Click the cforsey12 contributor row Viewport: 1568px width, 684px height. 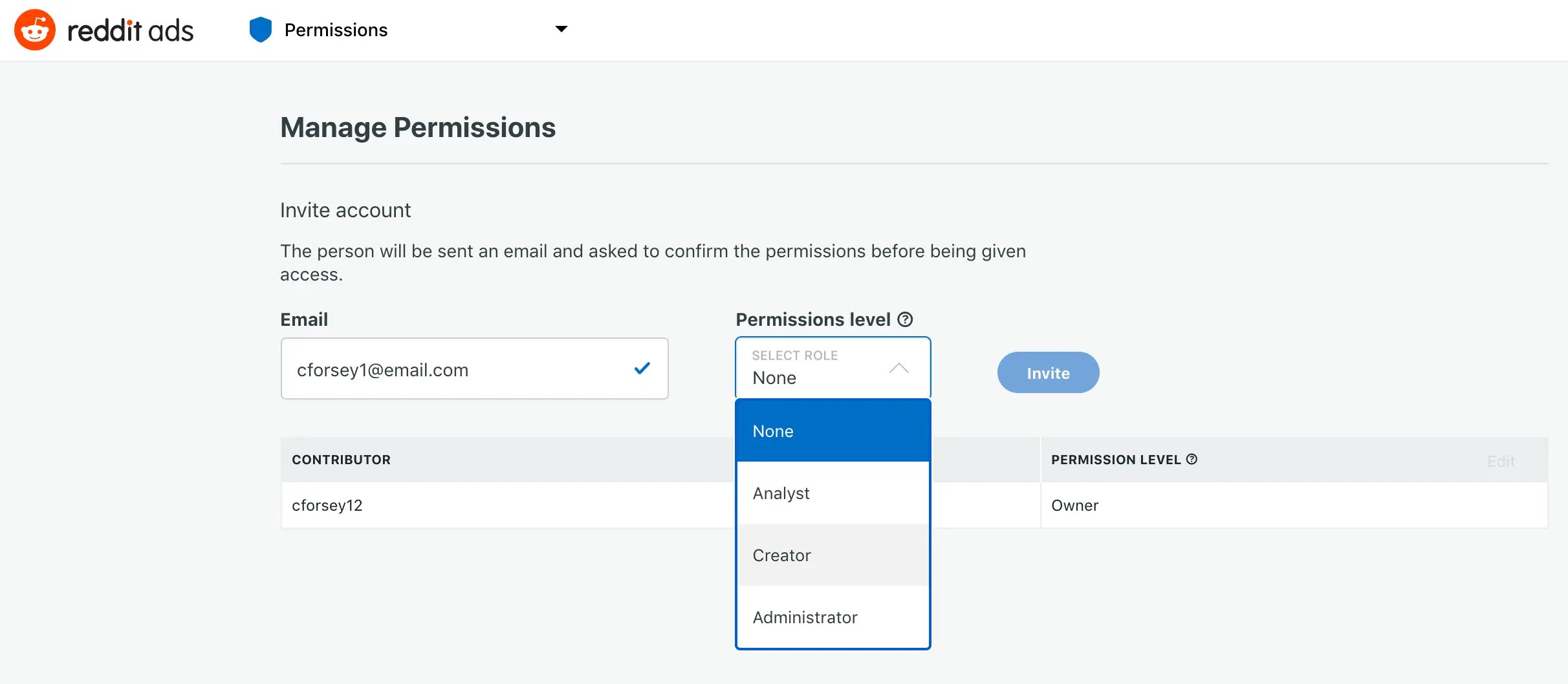pyautogui.click(x=327, y=506)
